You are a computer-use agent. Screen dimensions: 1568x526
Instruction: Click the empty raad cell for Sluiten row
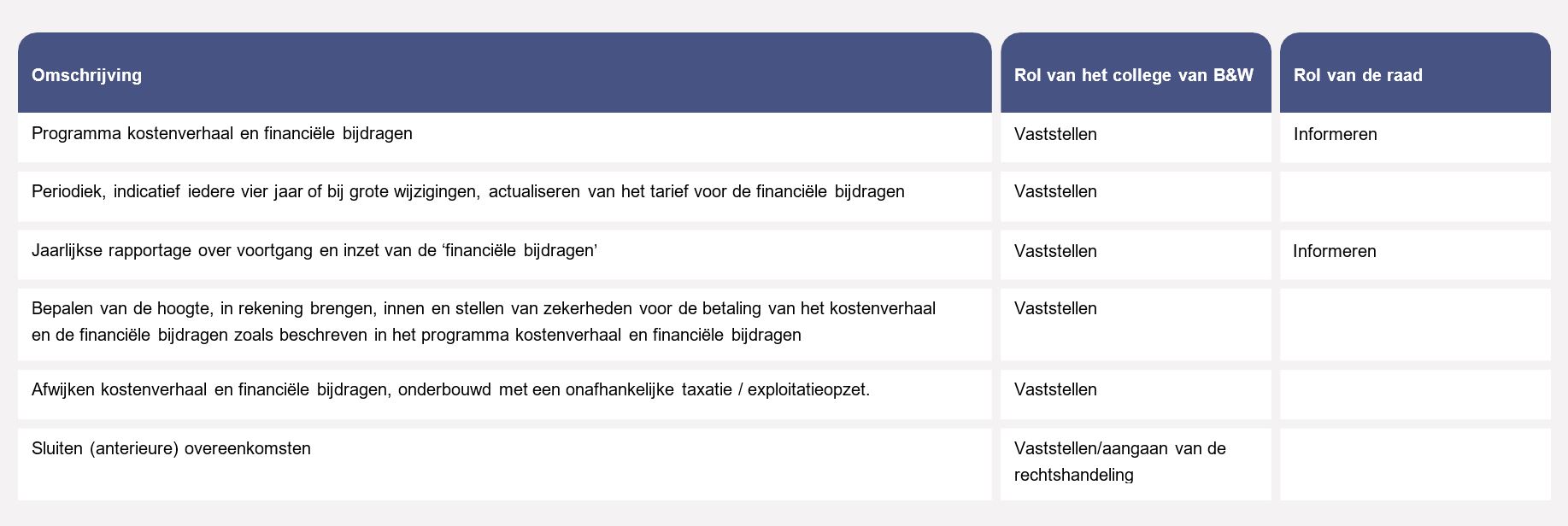pyautogui.click(x=1414, y=464)
